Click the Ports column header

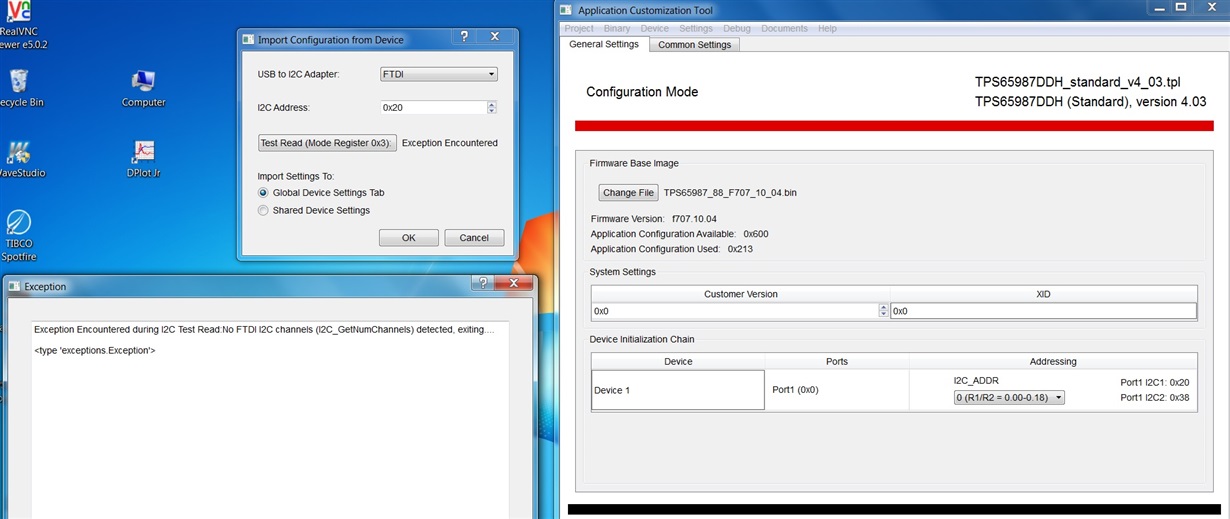(837, 361)
